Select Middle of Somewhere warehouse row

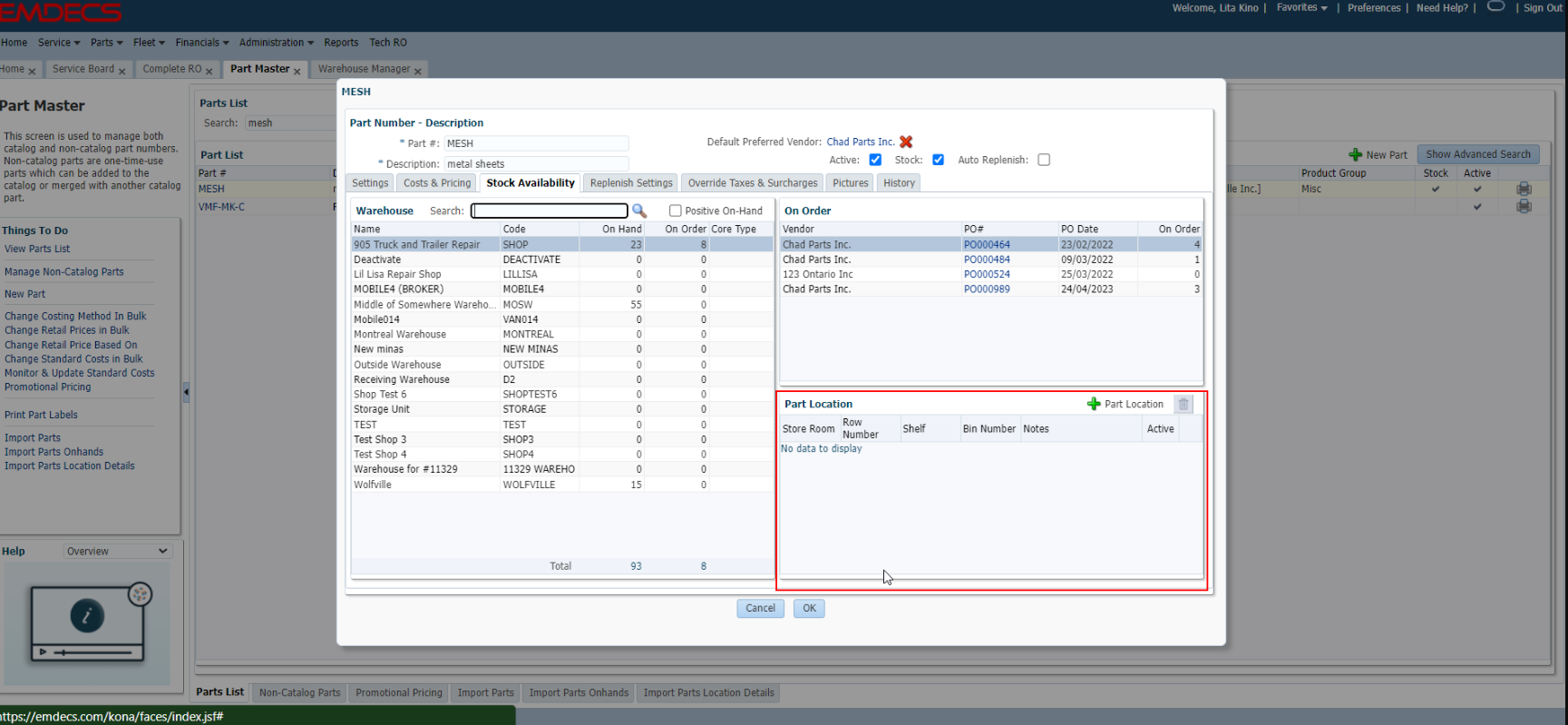coord(562,305)
